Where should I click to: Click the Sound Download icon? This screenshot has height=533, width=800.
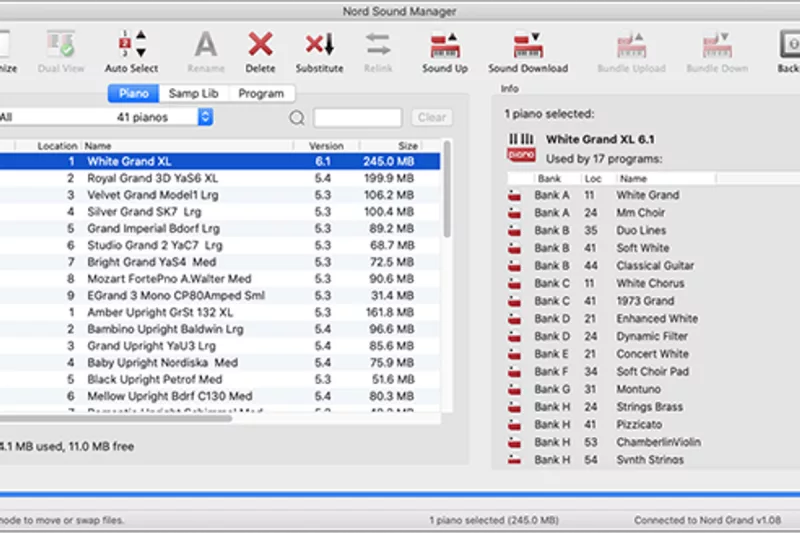tap(527, 45)
